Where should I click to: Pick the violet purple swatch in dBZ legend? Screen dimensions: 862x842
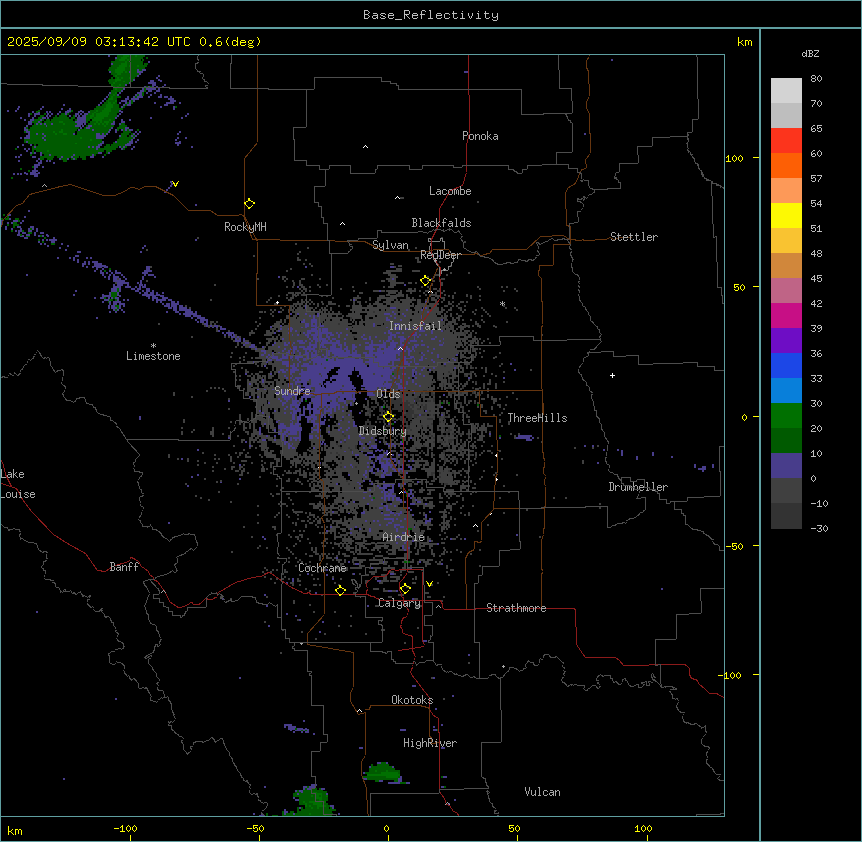[x=786, y=341]
